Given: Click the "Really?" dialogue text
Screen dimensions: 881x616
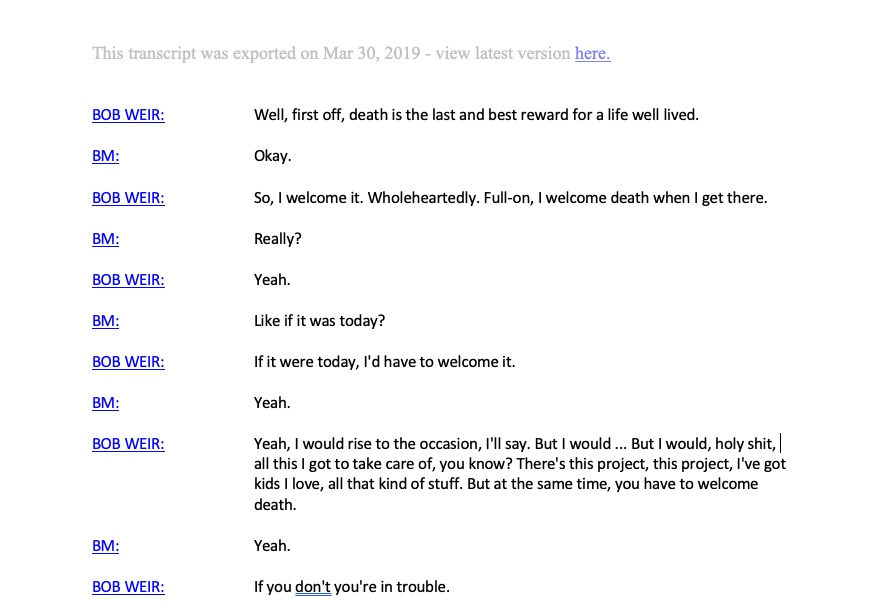Looking at the screenshot, I should point(278,239).
